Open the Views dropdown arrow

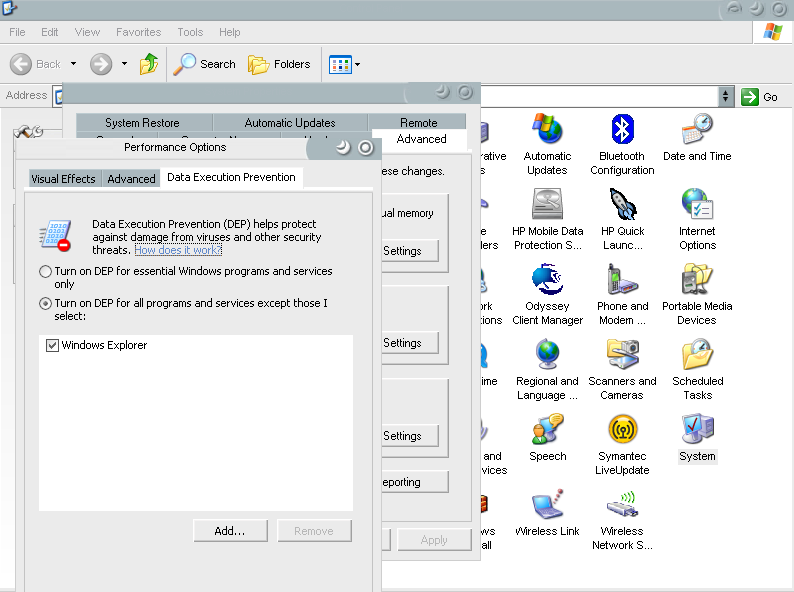click(x=358, y=64)
